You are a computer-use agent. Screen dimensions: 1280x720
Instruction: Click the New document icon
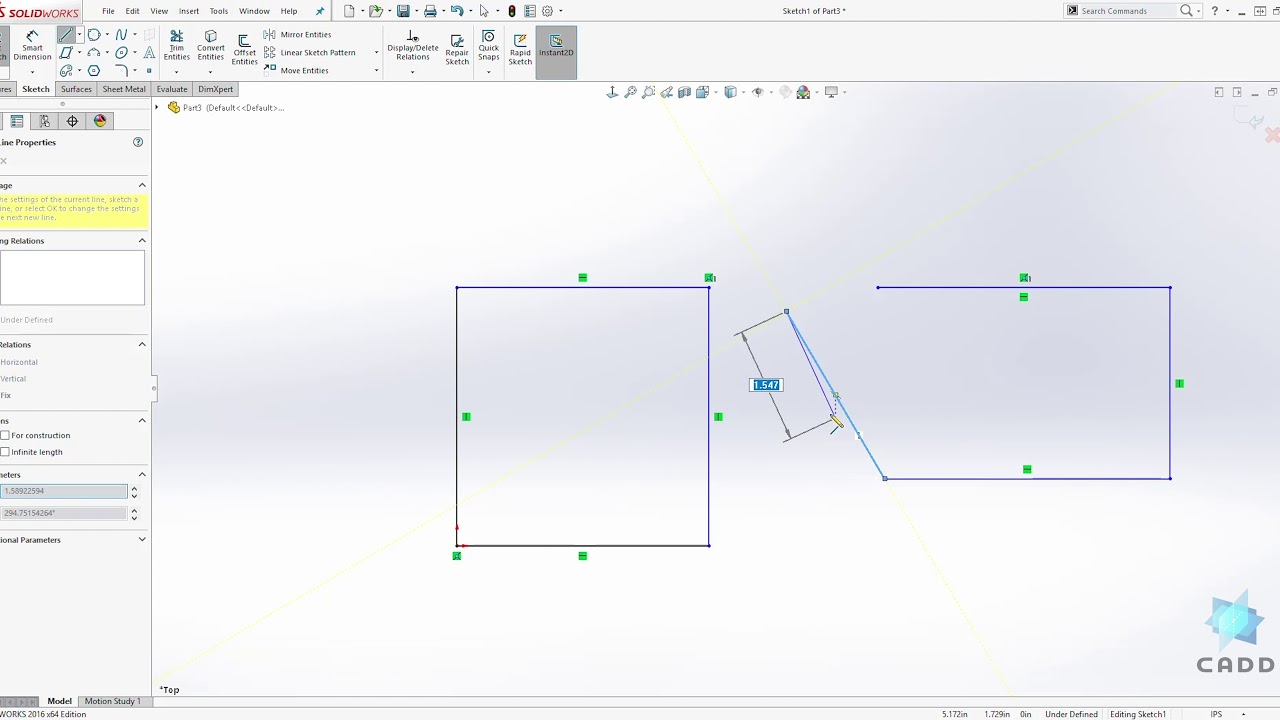pyautogui.click(x=349, y=11)
